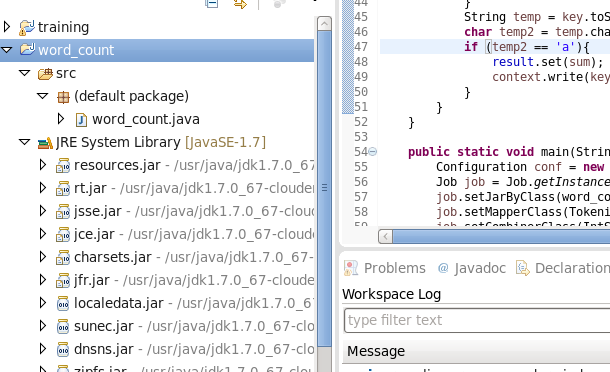Expand the rt.jar node
This screenshot has width=610, height=372.
pyautogui.click(x=43, y=188)
